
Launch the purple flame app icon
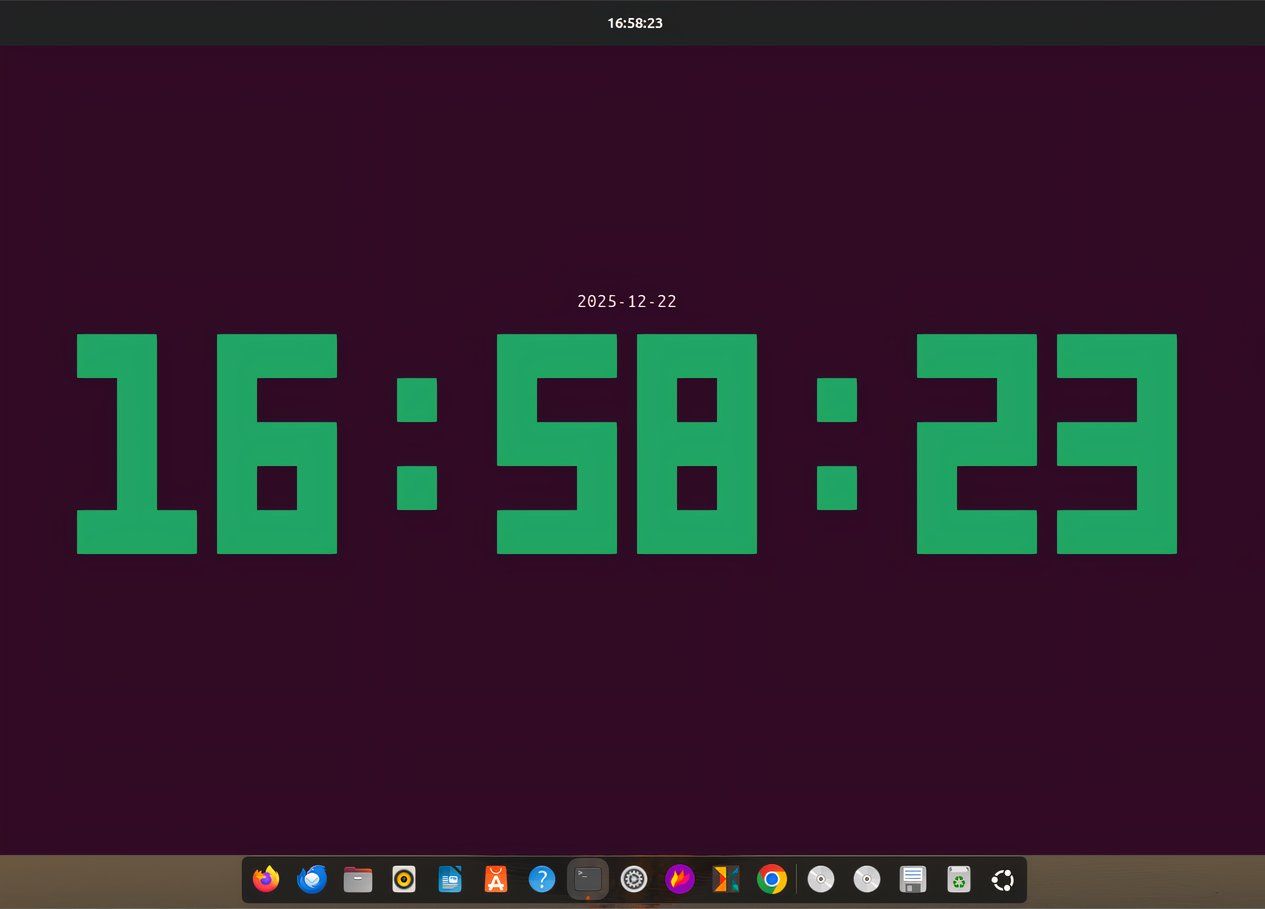click(x=680, y=879)
